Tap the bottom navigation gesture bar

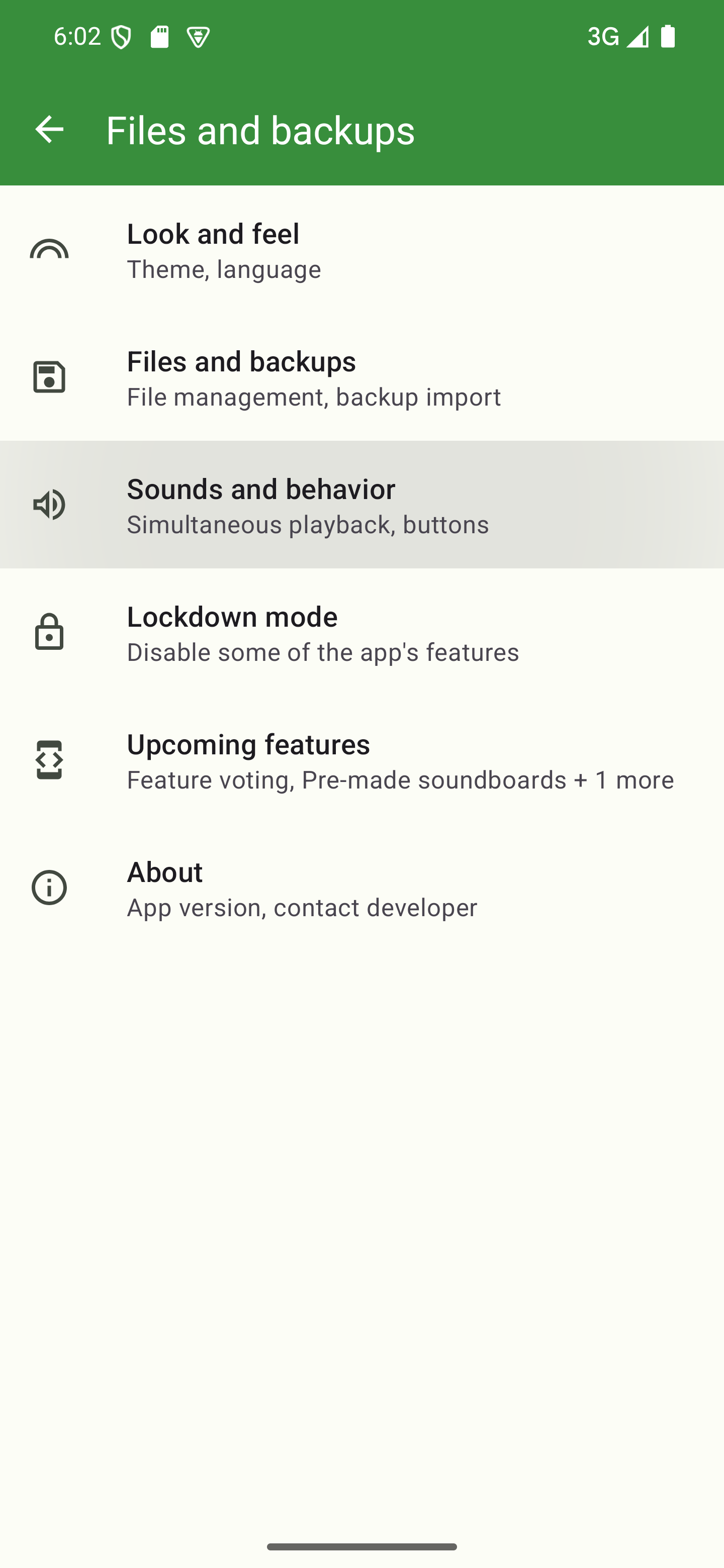(361, 1547)
